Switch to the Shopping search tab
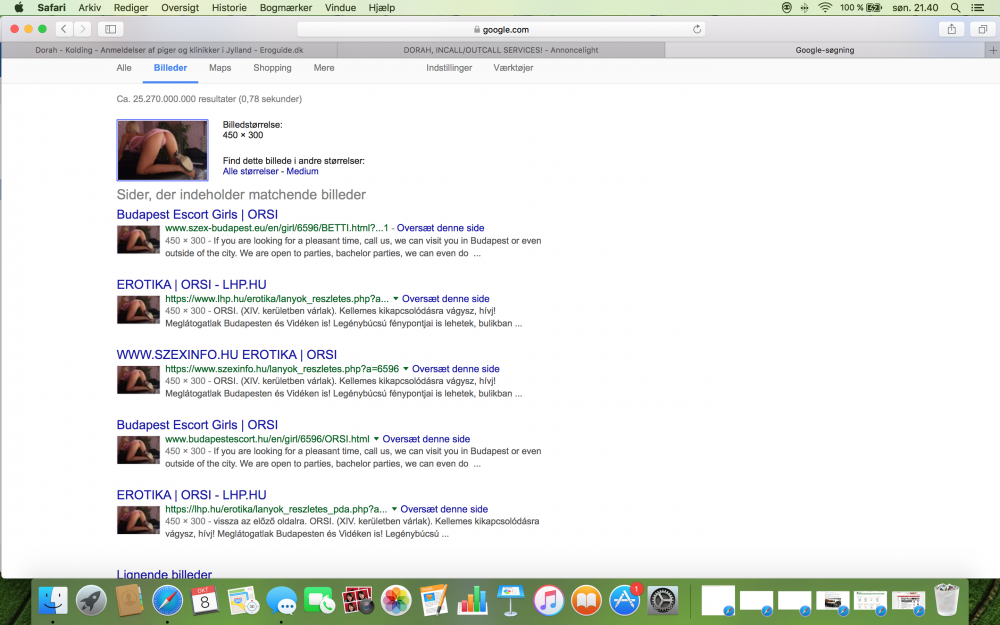This screenshot has width=1000, height=625. point(272,68)
